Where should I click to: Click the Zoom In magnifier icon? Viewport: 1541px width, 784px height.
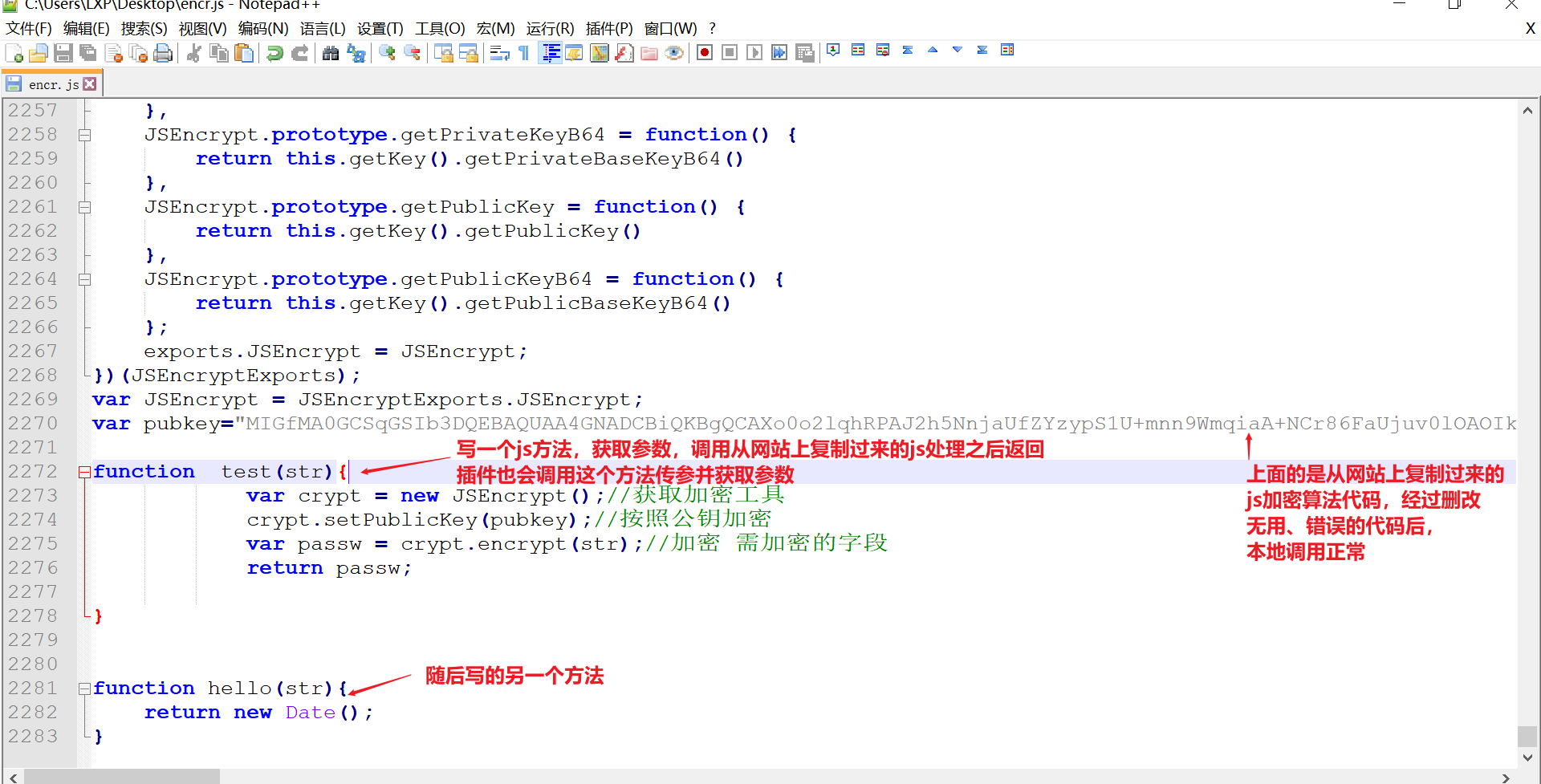pos(387,53)
